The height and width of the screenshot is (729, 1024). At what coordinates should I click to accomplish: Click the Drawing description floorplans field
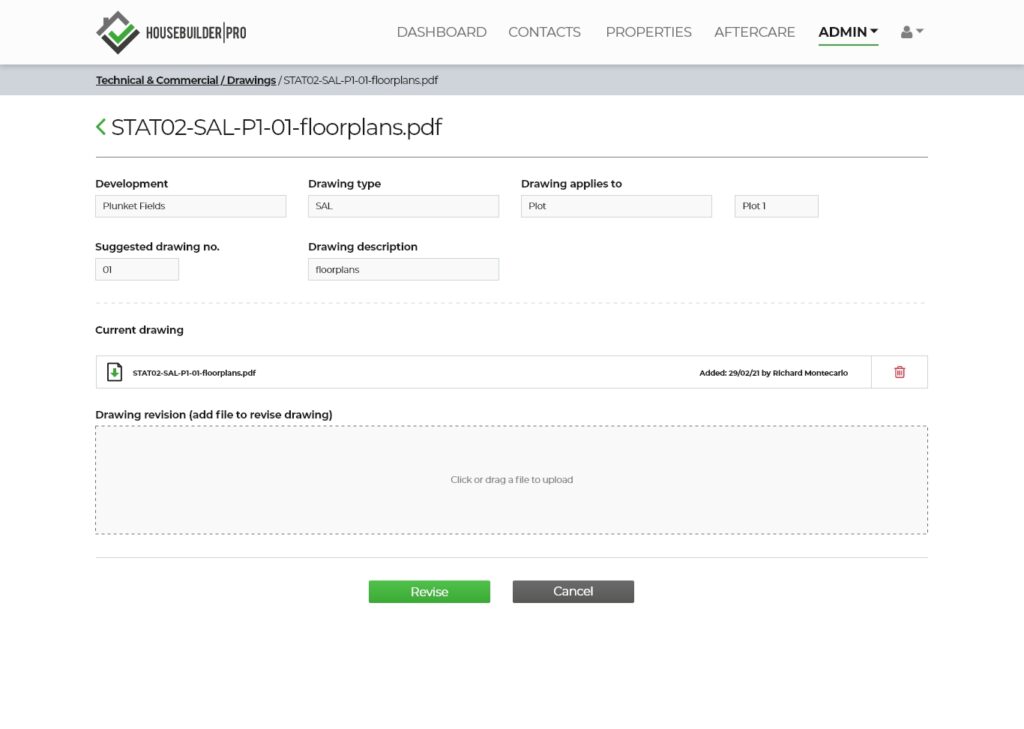click(403, 269)
